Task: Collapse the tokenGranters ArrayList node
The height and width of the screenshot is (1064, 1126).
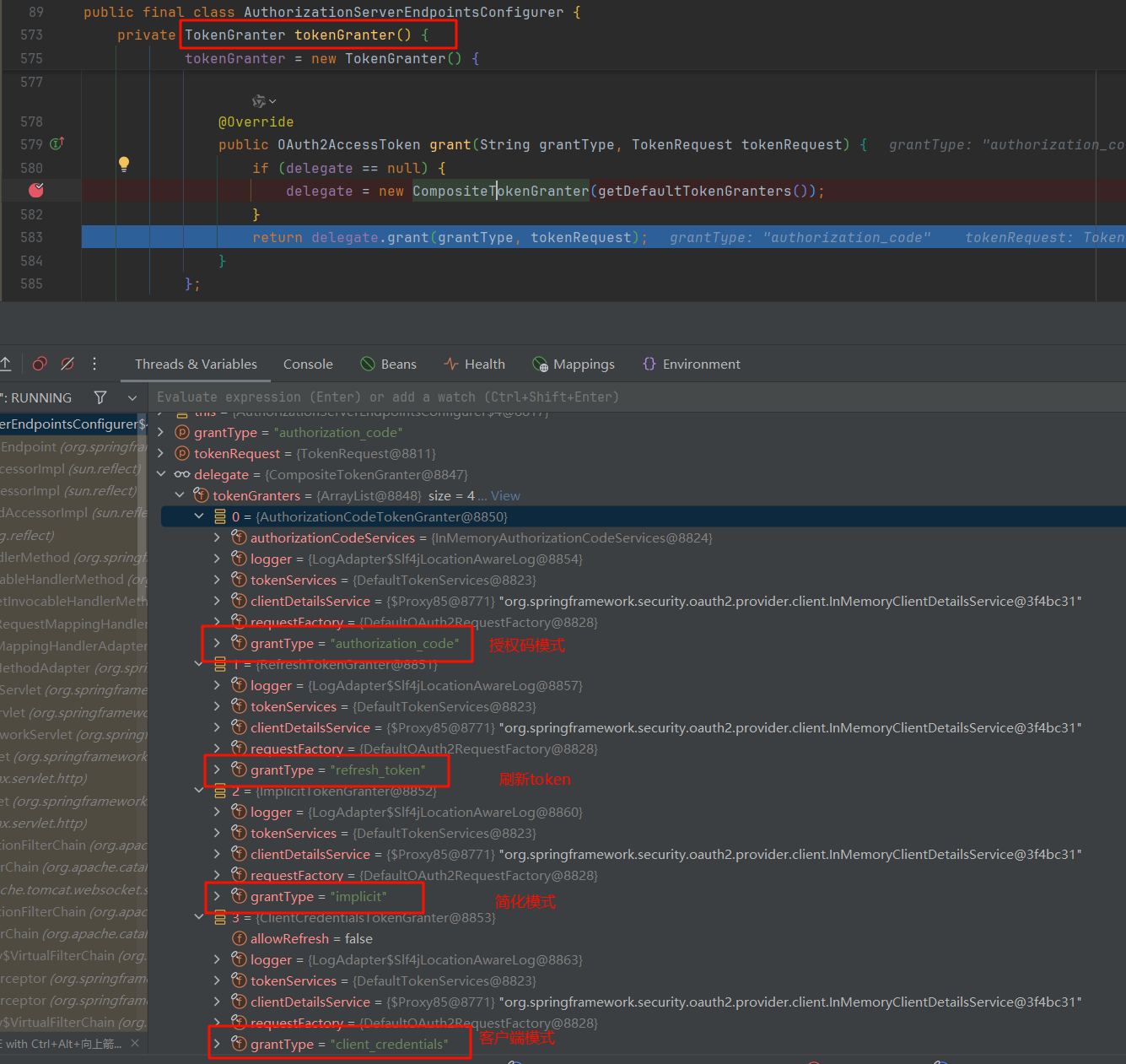Action: [x=180, y=495]
